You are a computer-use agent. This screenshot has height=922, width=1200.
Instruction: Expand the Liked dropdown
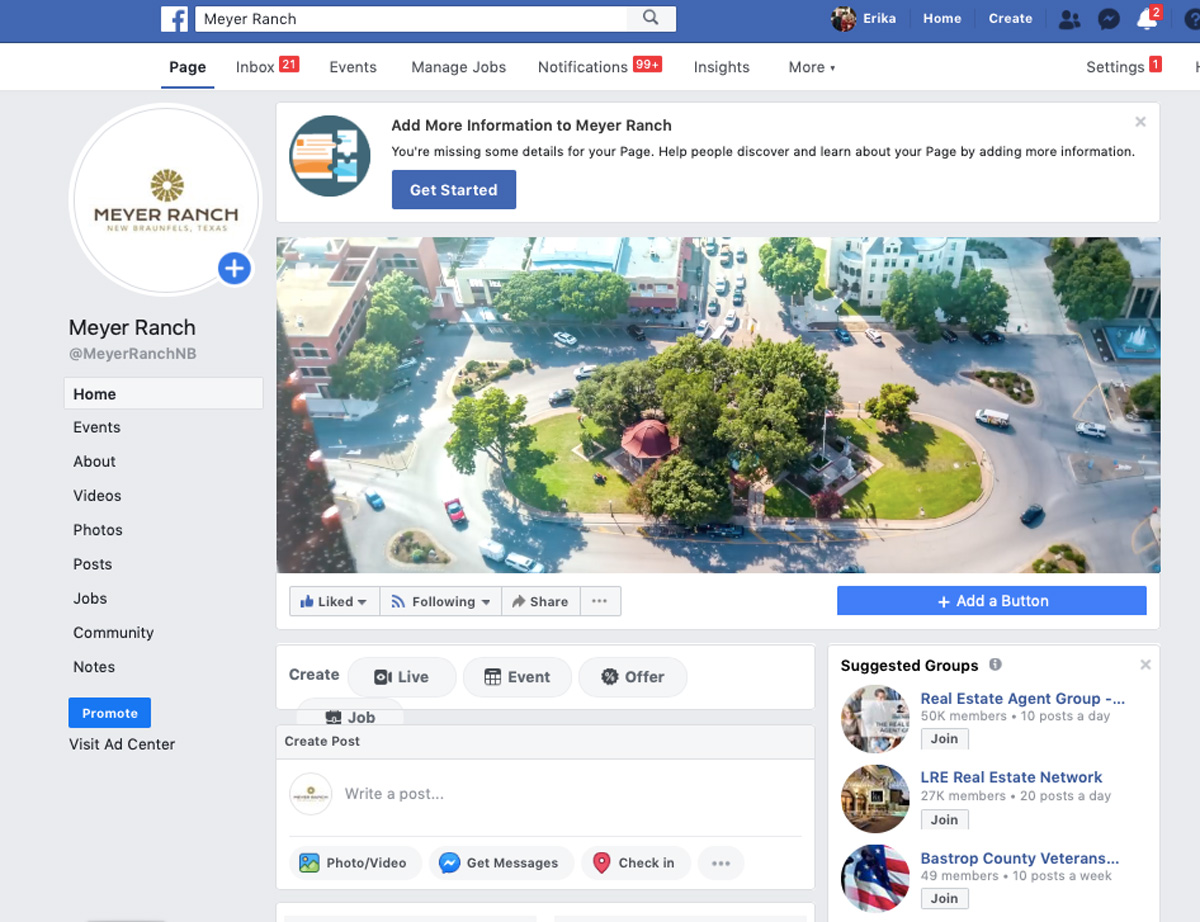coord(334,601)
